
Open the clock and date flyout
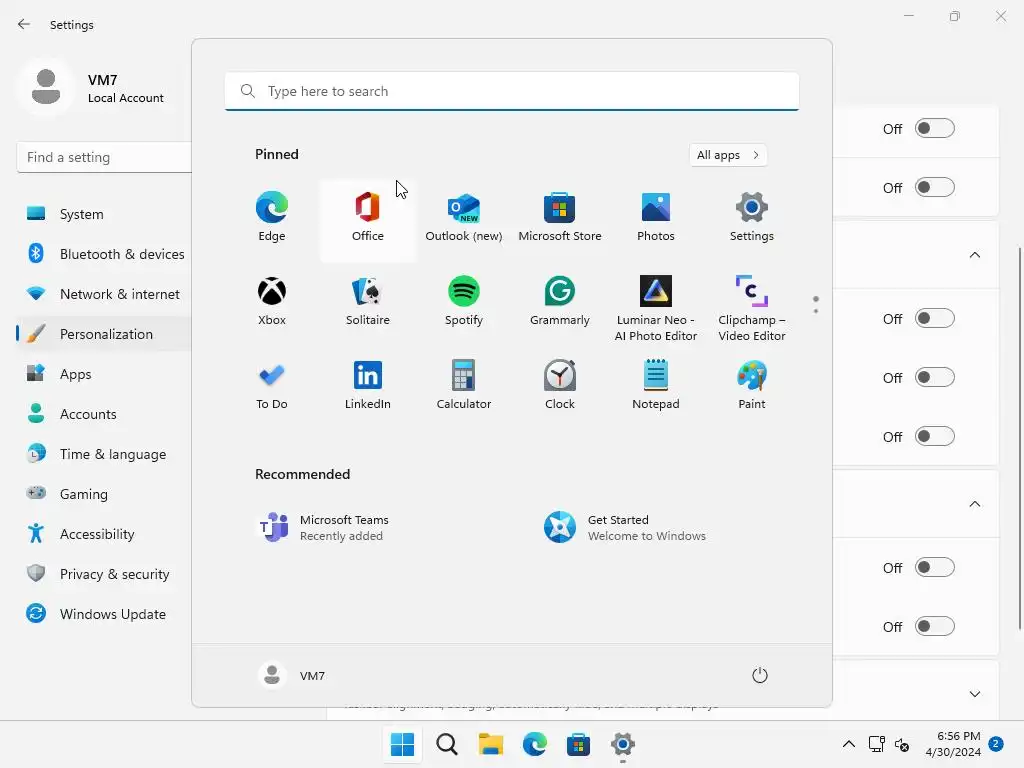(x=953, y=744)
